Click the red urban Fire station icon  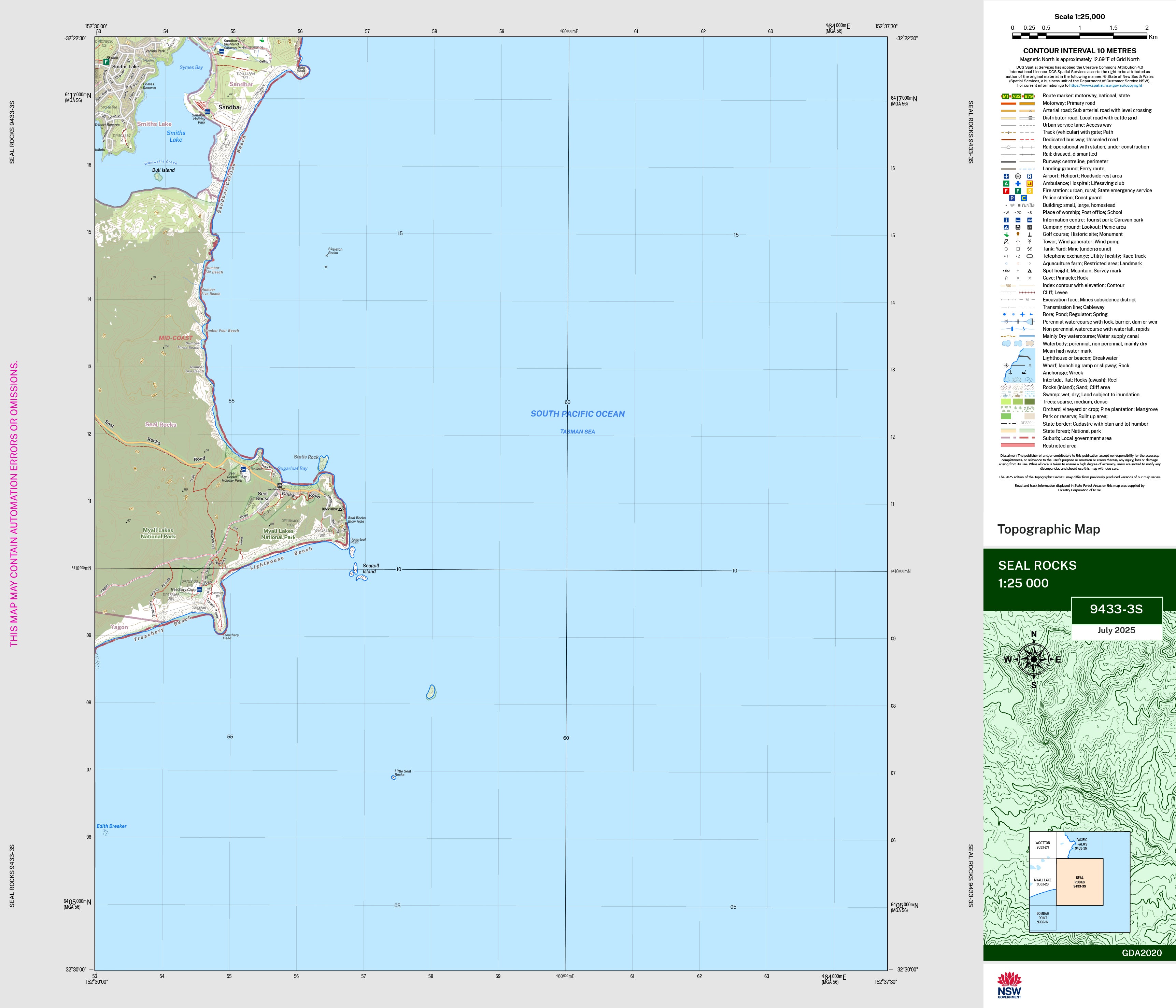[1006, 191]
